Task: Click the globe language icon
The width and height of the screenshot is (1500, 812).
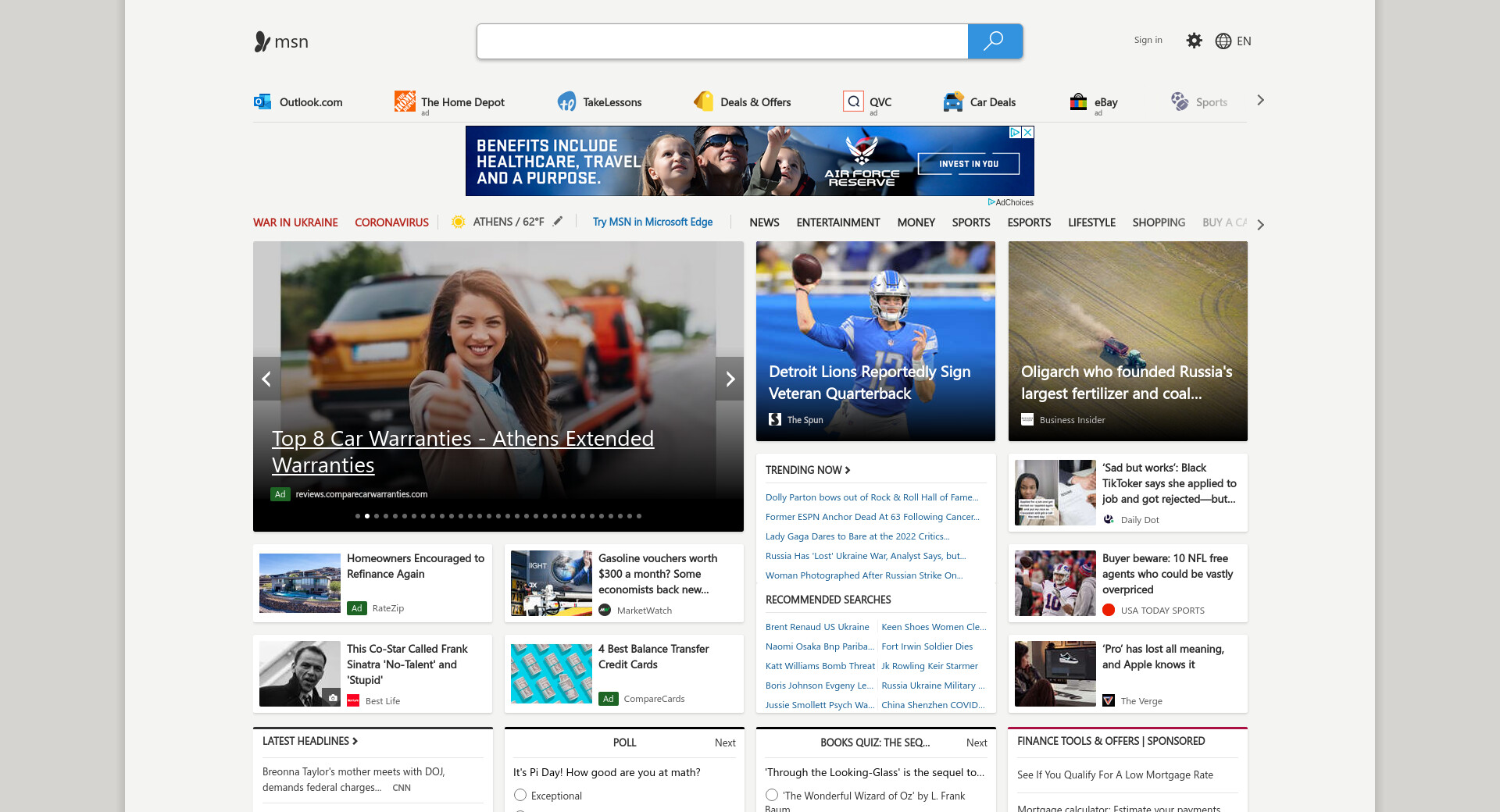Action: 1223,41
